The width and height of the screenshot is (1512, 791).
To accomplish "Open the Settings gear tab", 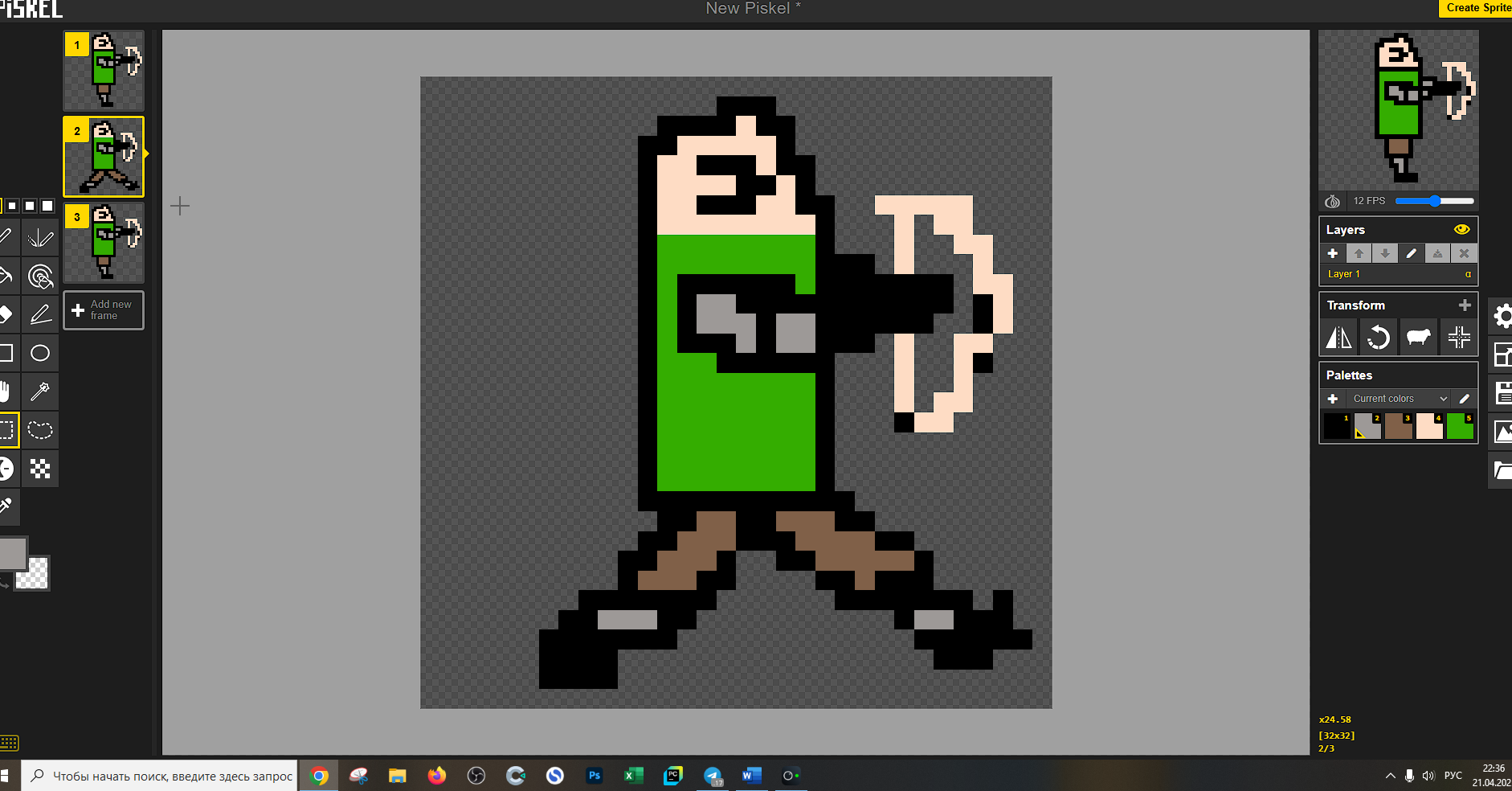I will (x=1502, y=316).
